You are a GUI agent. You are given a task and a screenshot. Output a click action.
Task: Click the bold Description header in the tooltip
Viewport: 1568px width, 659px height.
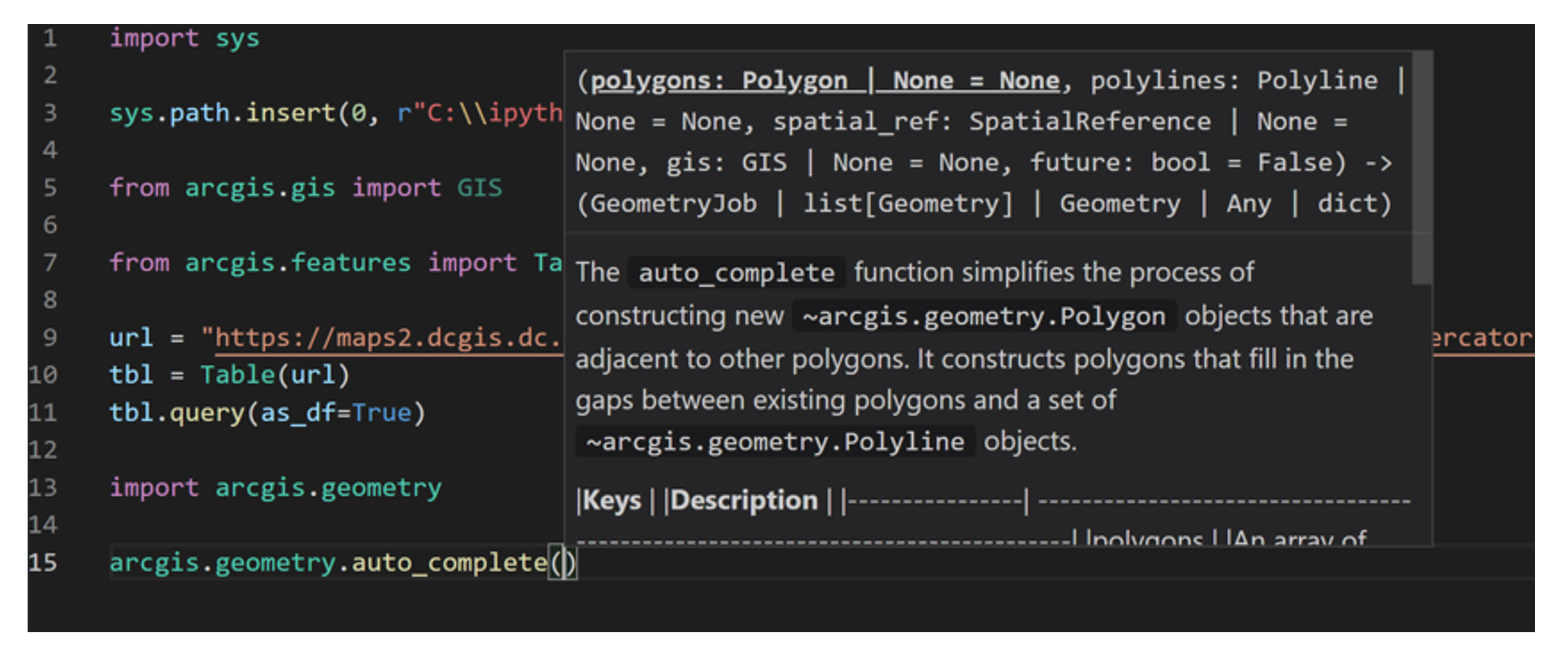pyautogui.click(x=744, y=501)
